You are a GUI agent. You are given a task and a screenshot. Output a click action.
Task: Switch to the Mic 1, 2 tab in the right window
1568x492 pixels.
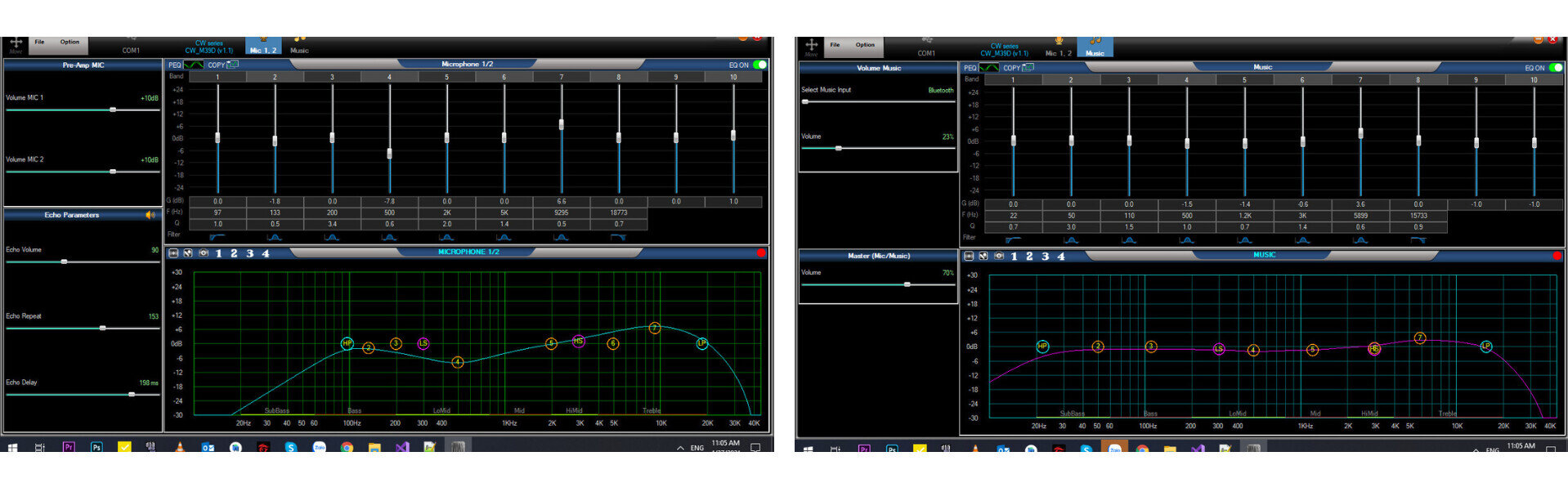pyautogui.click(x=1058, y=47)
